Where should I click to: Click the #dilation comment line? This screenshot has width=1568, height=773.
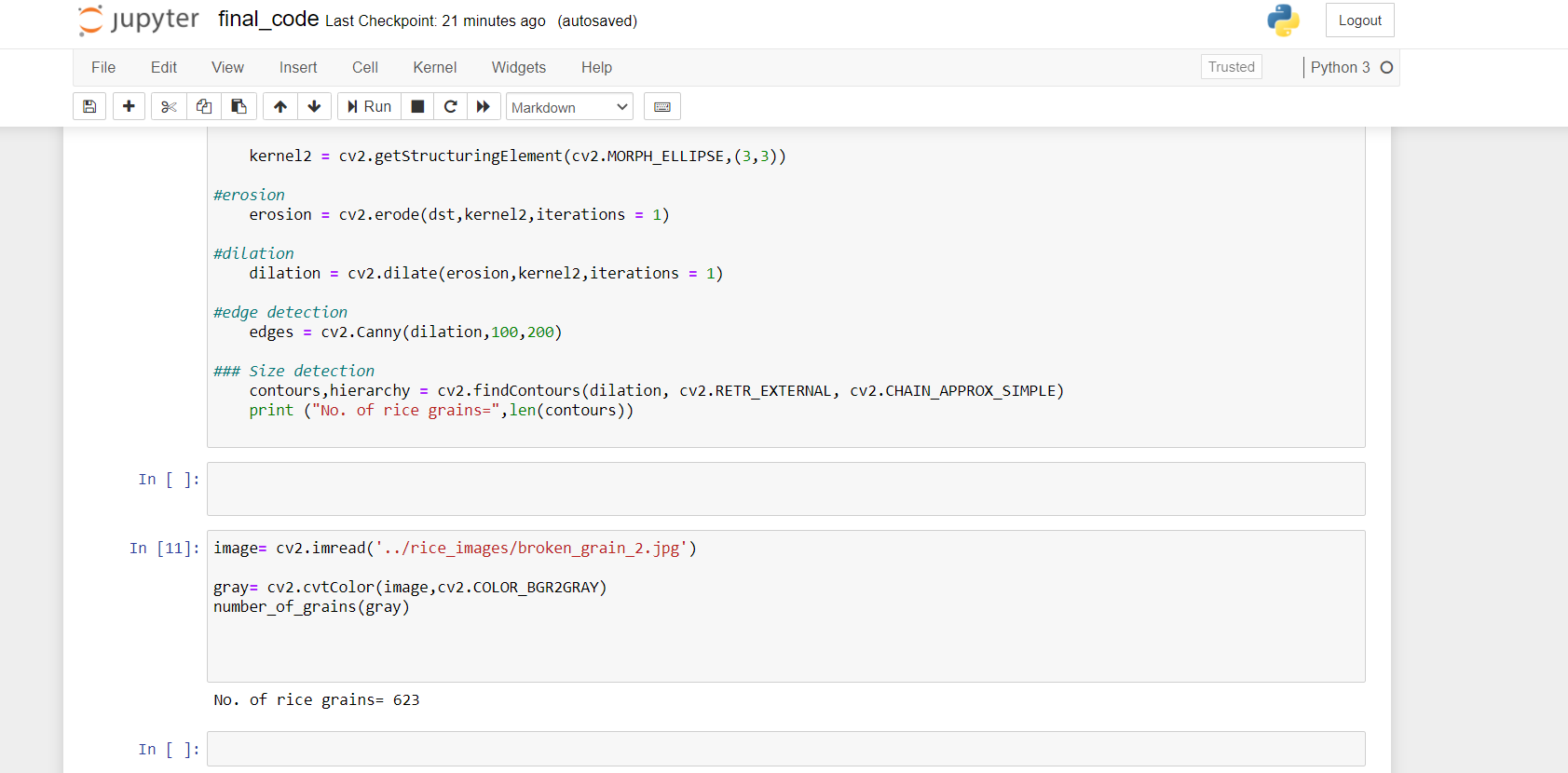(253, 253)
